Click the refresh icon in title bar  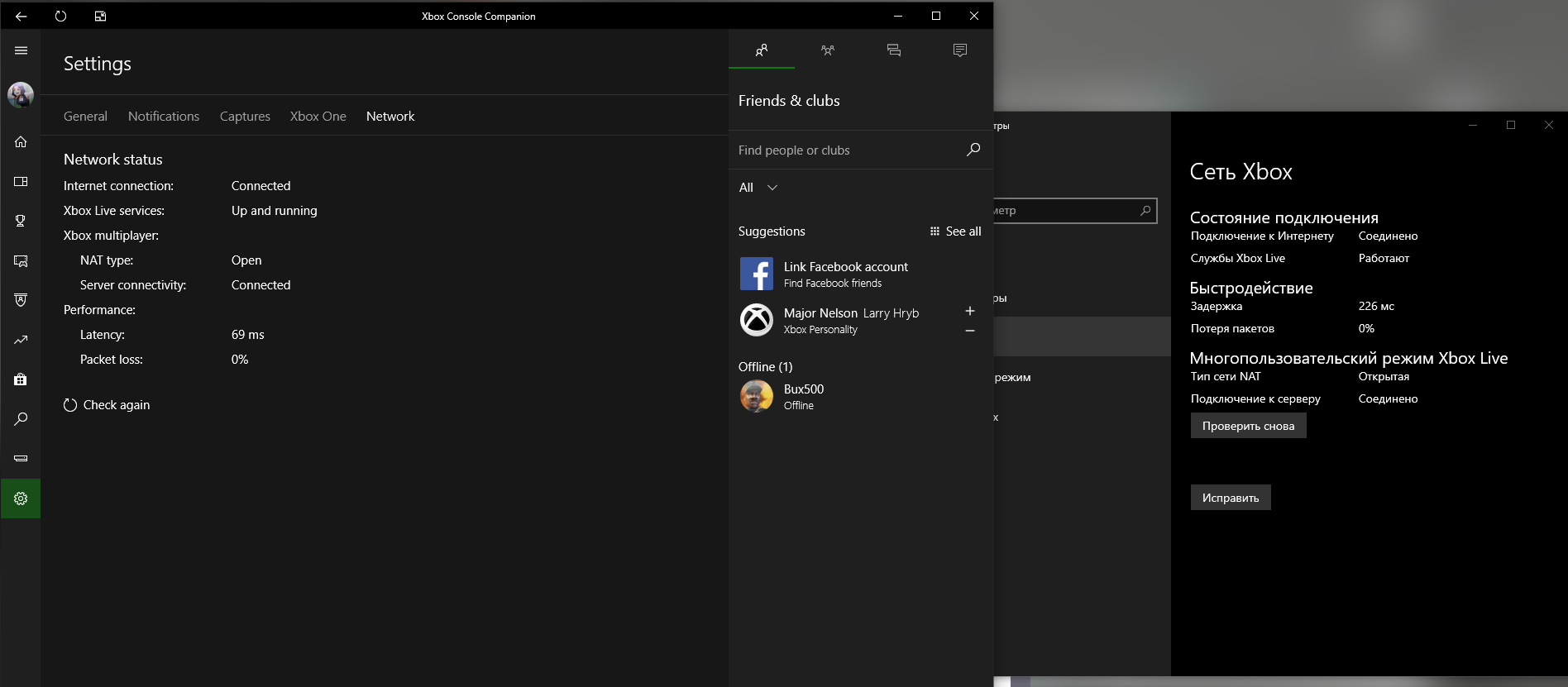60,16
